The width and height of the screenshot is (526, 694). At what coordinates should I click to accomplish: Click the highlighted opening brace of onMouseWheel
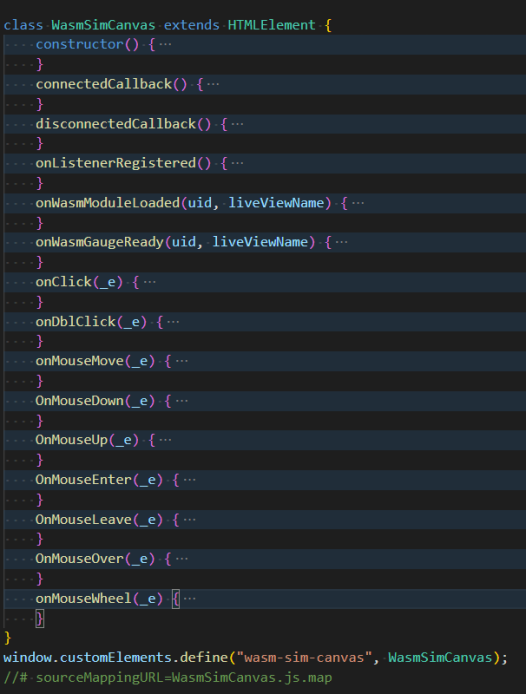tap(176, 599)
